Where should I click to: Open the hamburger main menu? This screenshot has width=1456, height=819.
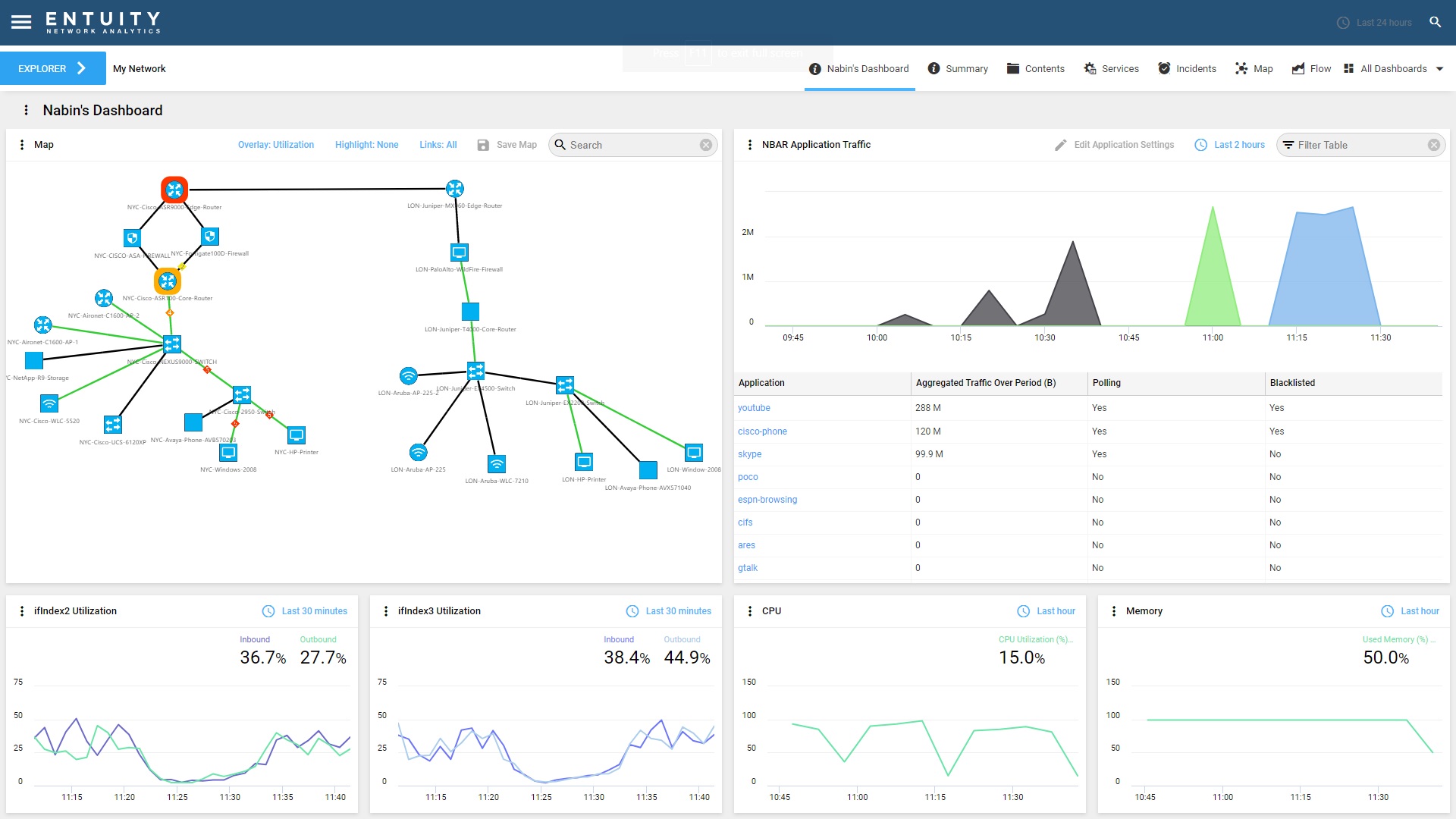click(21, 22)
